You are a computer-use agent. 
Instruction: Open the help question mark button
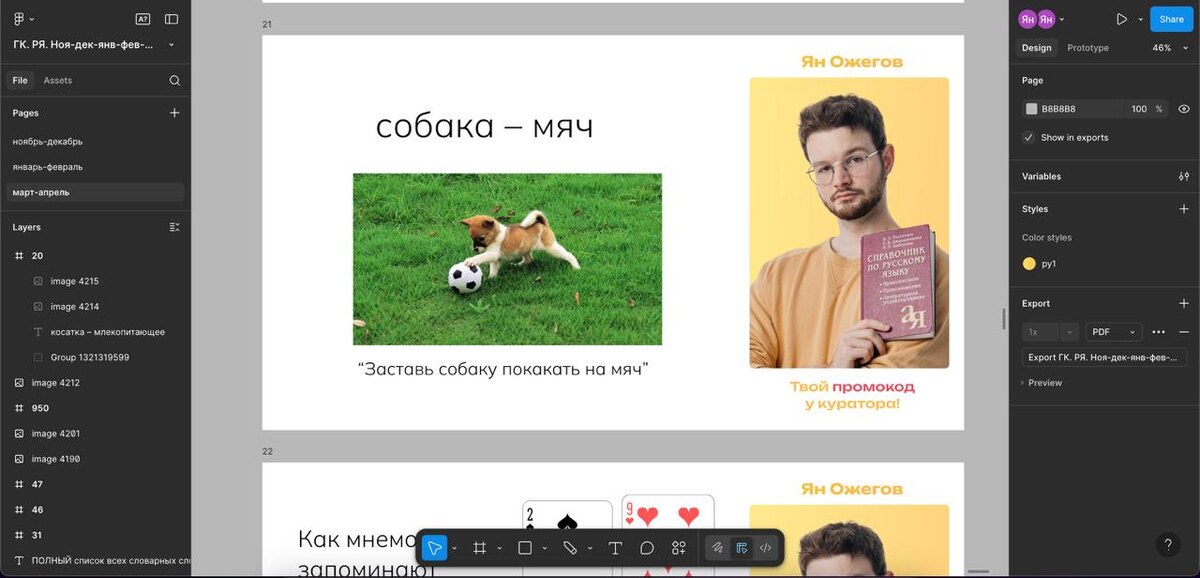coord(1168,545)
